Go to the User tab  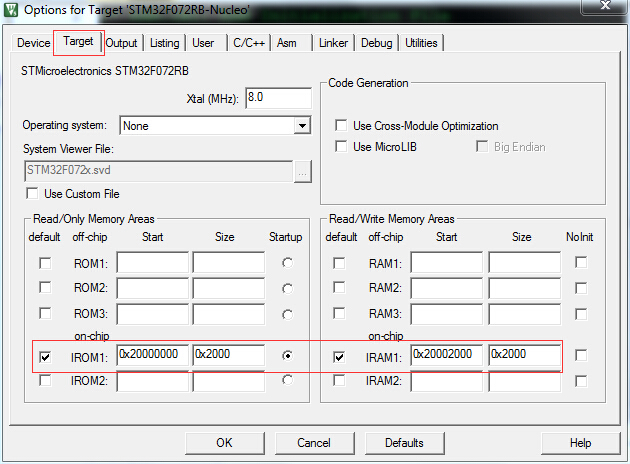tap(203, 43)
